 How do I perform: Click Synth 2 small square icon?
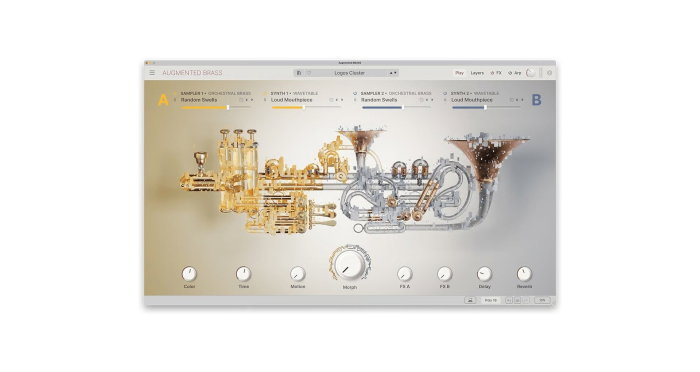point(512,100)
